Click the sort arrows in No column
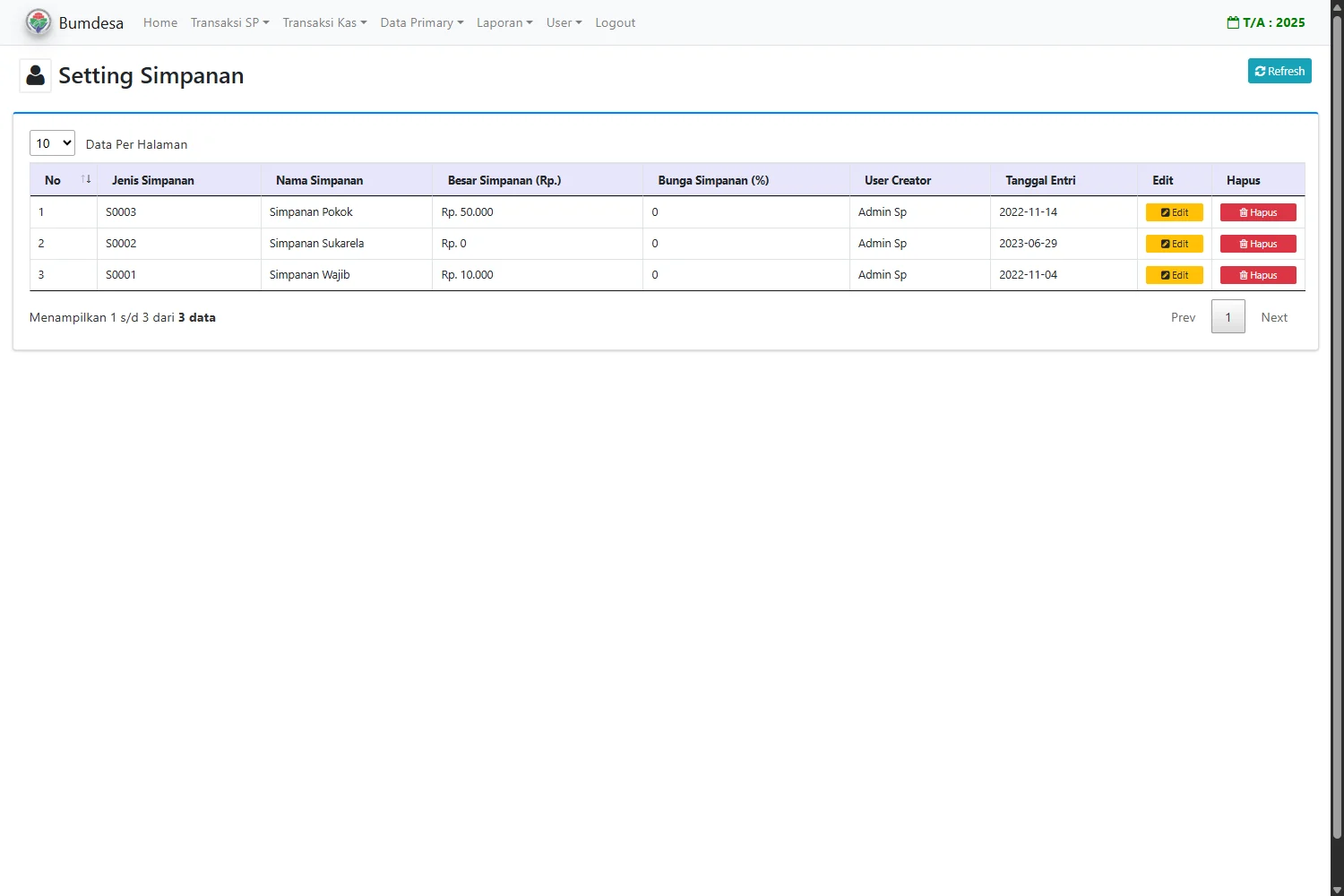The height and width of the screenshot is (896, 1344). coord(86,179)
